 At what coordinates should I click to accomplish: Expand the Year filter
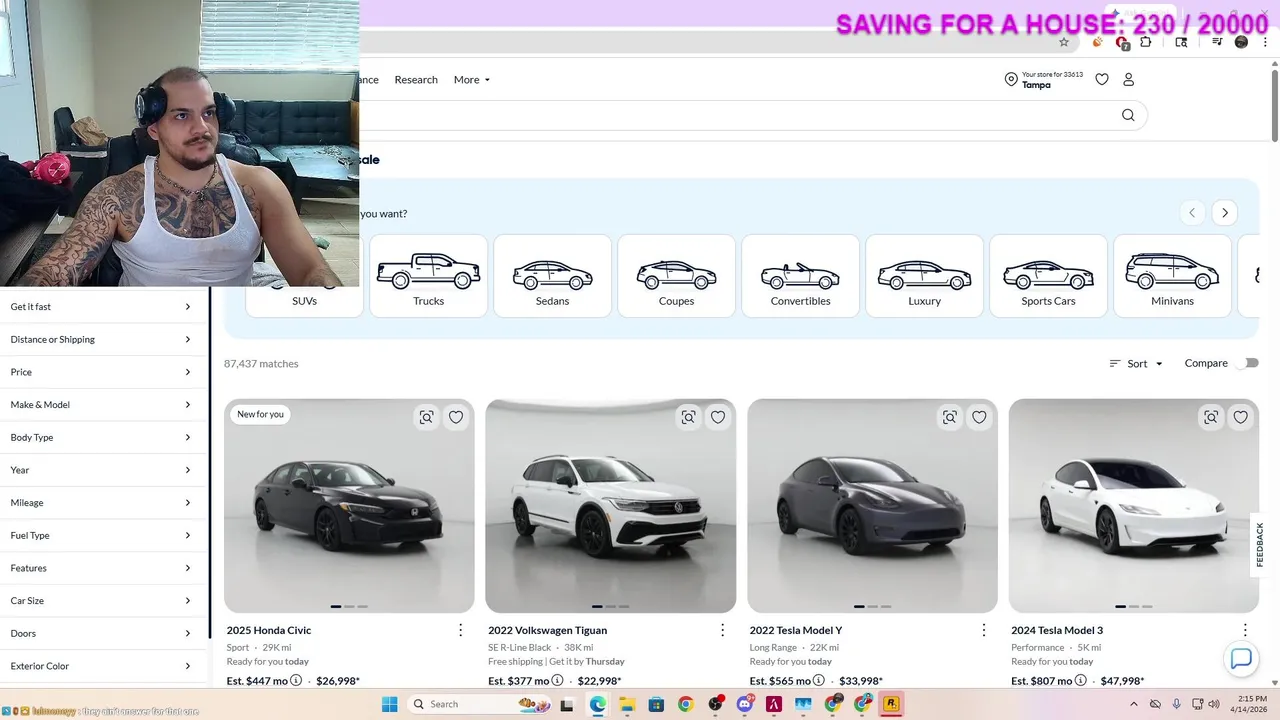(101, 470)
